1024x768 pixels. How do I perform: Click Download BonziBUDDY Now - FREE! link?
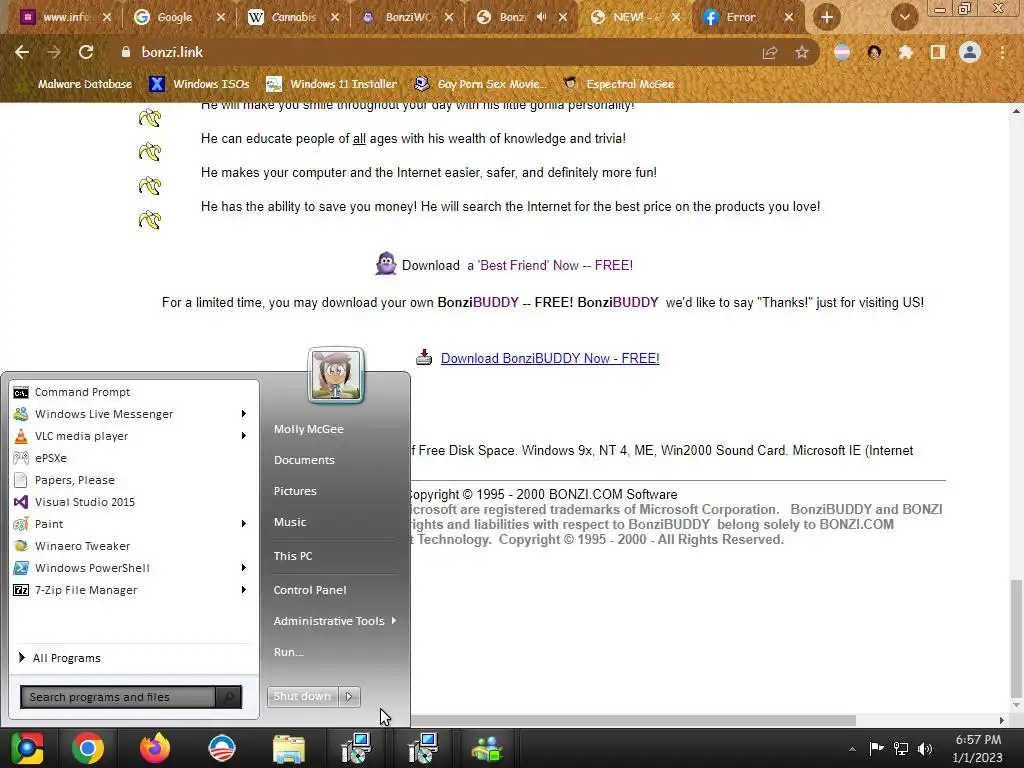click(550, 359)
